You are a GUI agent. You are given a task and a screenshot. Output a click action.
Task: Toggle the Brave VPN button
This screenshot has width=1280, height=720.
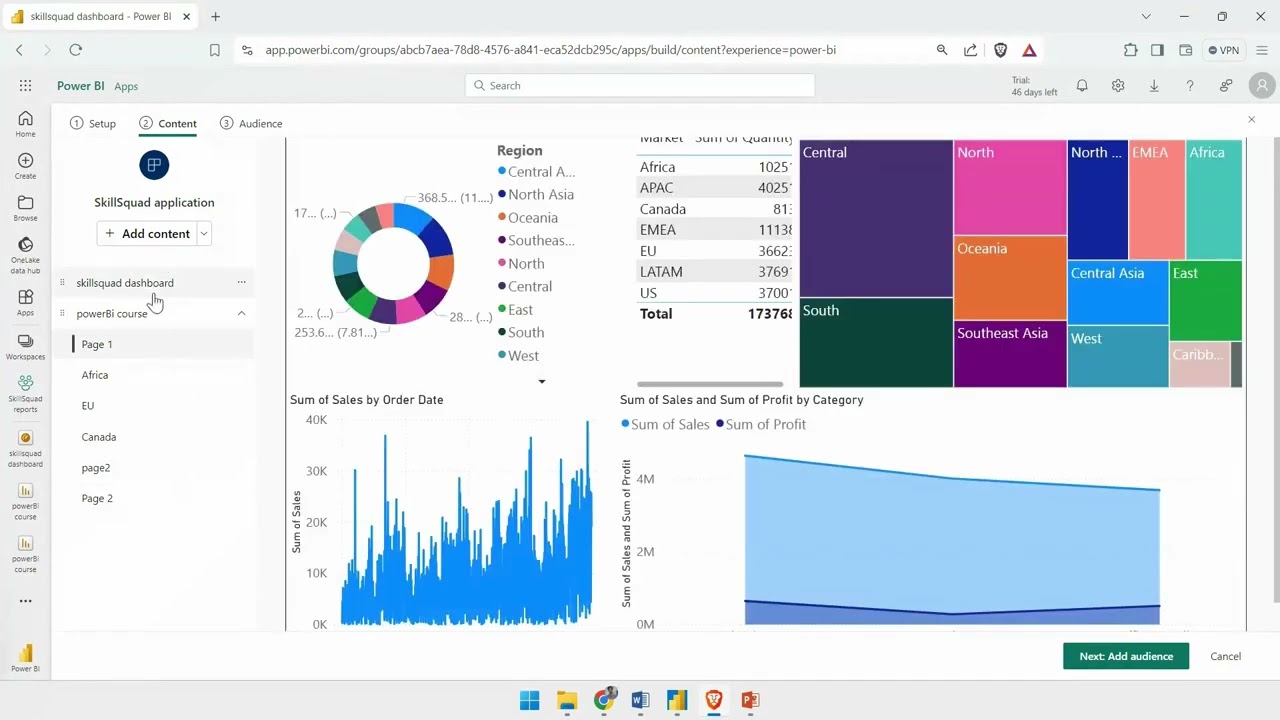(x=1223, y=50)
